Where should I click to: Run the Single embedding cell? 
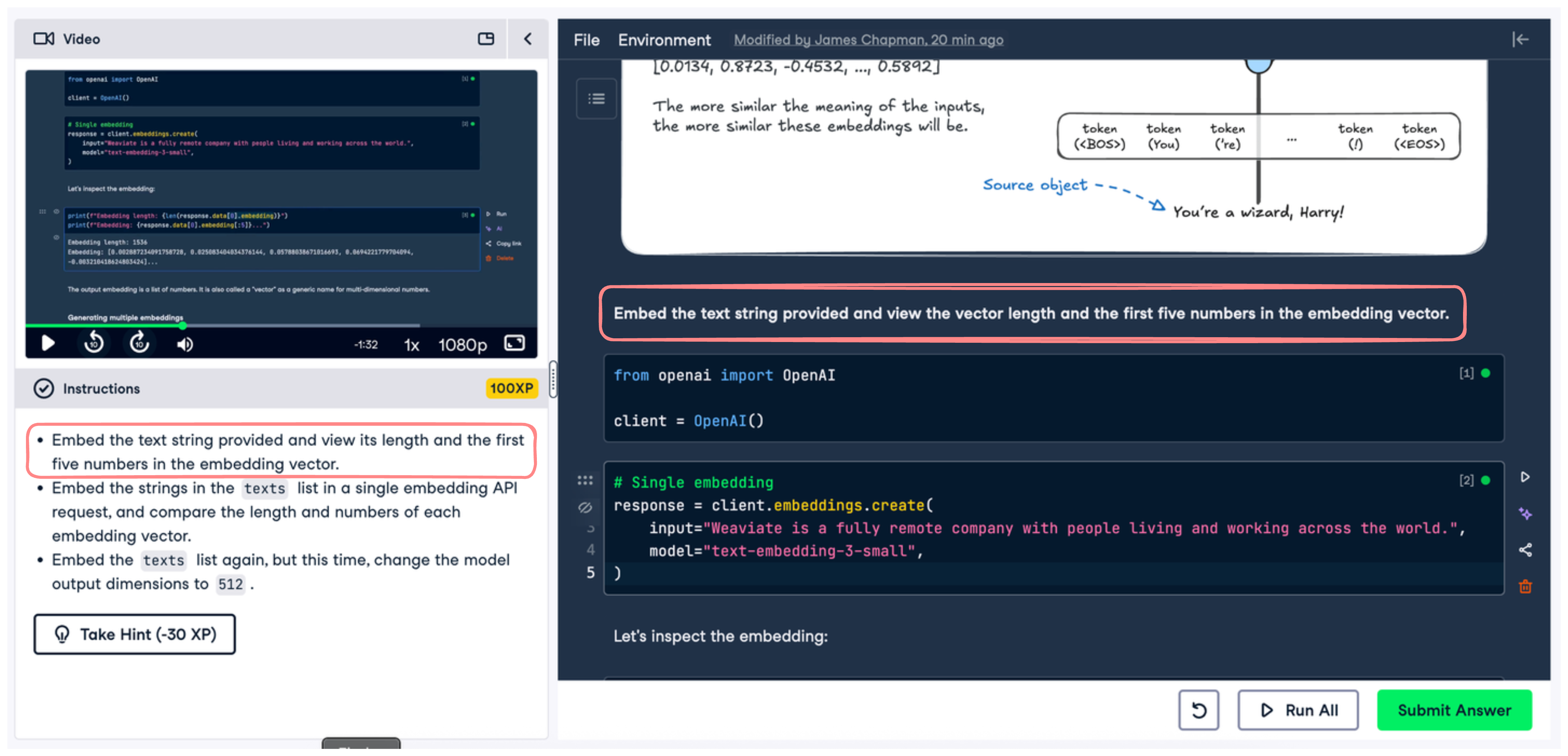click(x=1525, y=477)
